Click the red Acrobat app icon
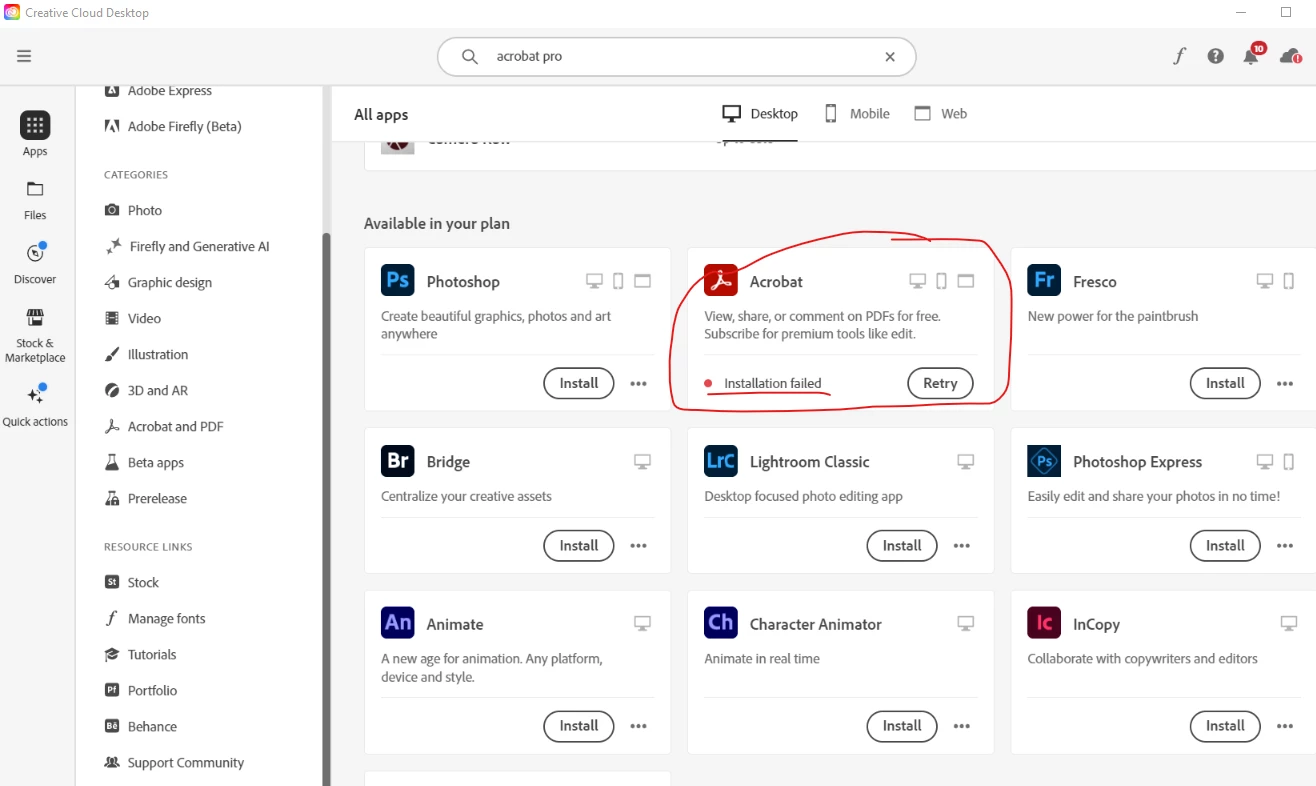Viewport: 1316px width, 786px height. click(721, 280)
